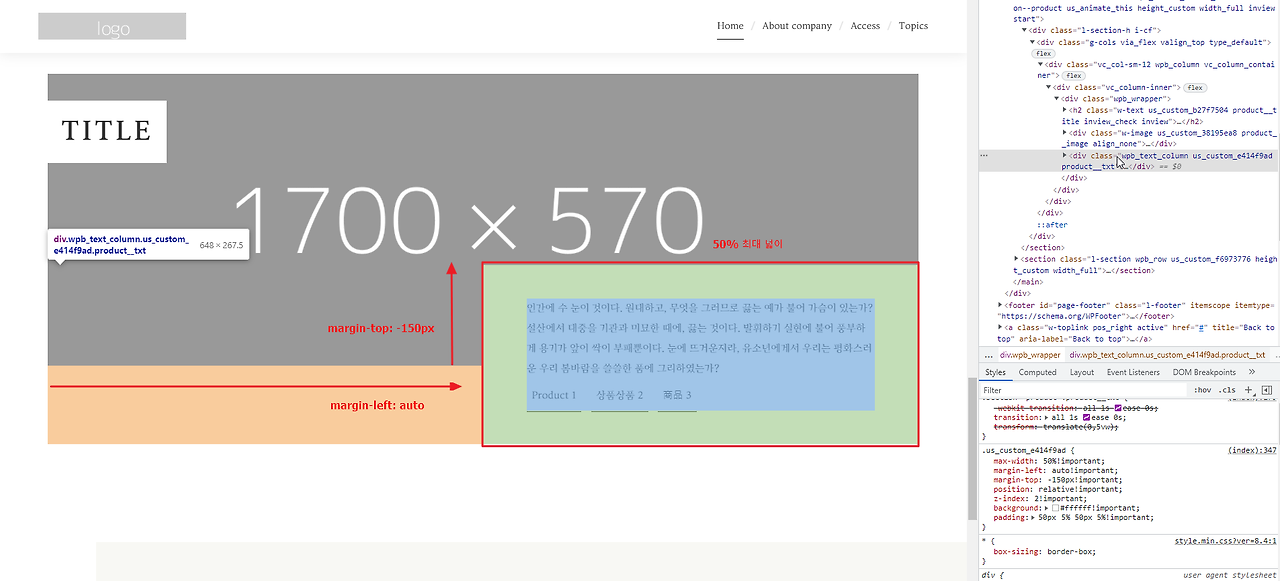Select the 폭표 3 tab

click(x=677, y=395)
